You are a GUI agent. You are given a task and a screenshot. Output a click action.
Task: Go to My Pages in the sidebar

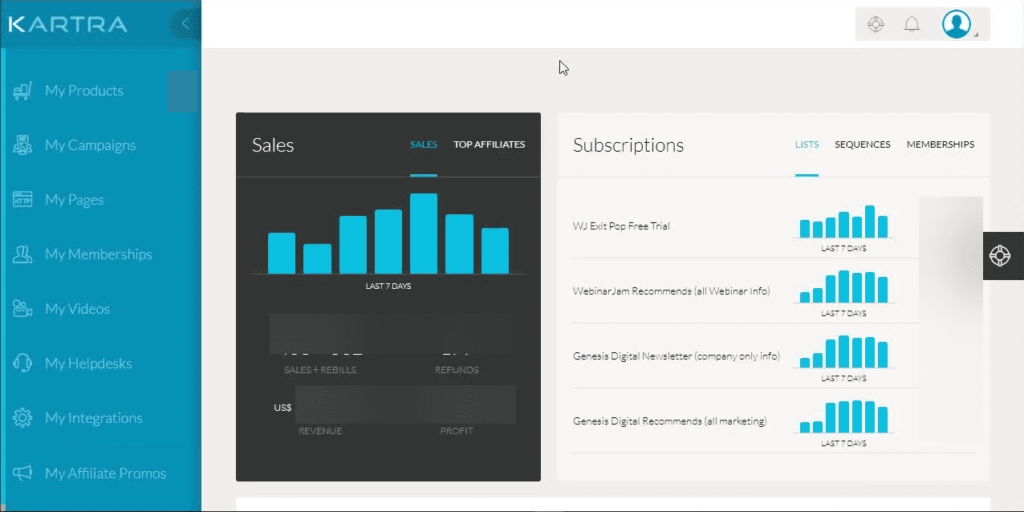[74, 200]
